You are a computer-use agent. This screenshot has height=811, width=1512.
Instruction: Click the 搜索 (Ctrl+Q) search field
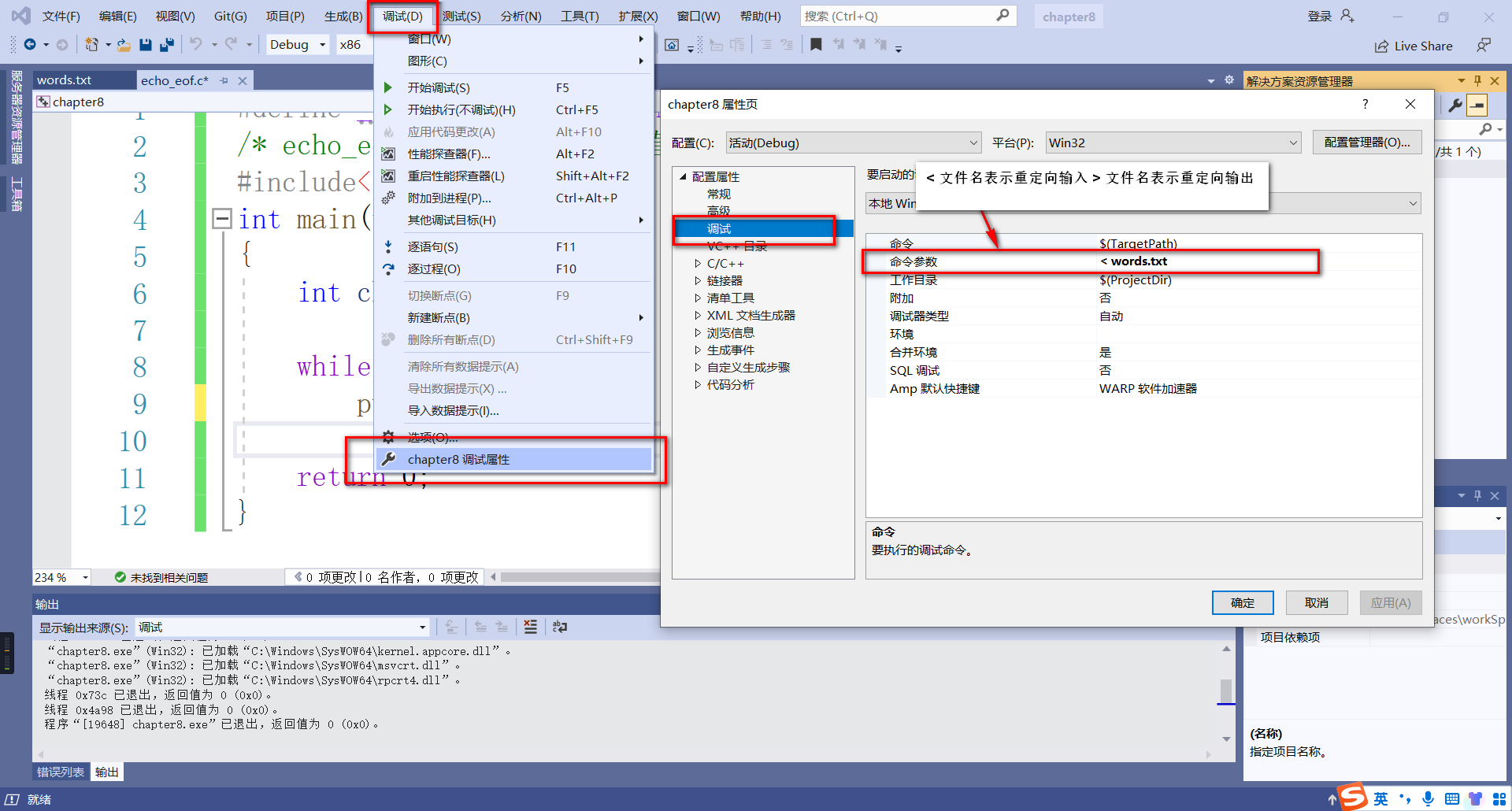coord(908,16)
